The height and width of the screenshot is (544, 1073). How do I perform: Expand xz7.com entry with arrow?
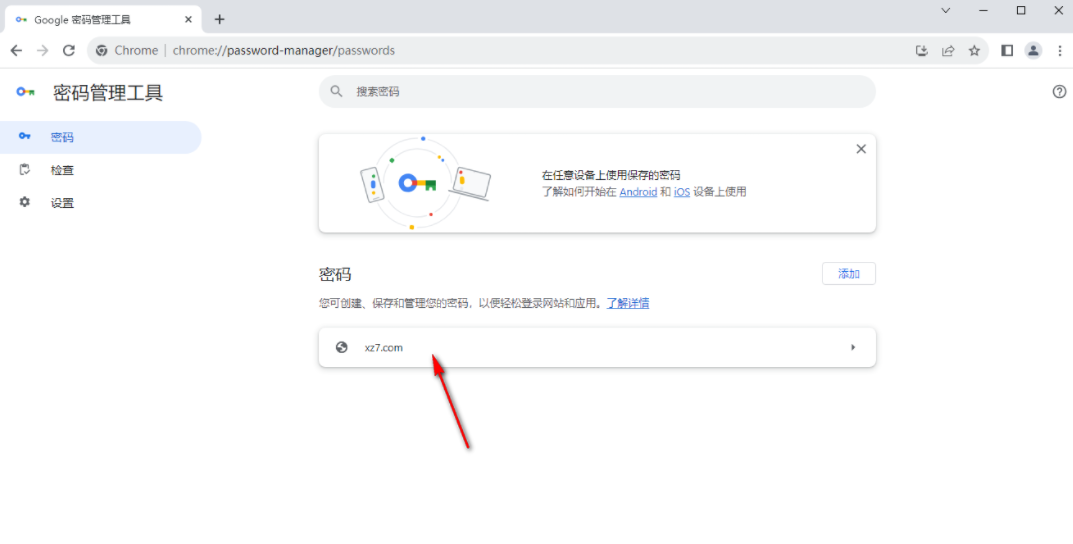pos(853,348)
